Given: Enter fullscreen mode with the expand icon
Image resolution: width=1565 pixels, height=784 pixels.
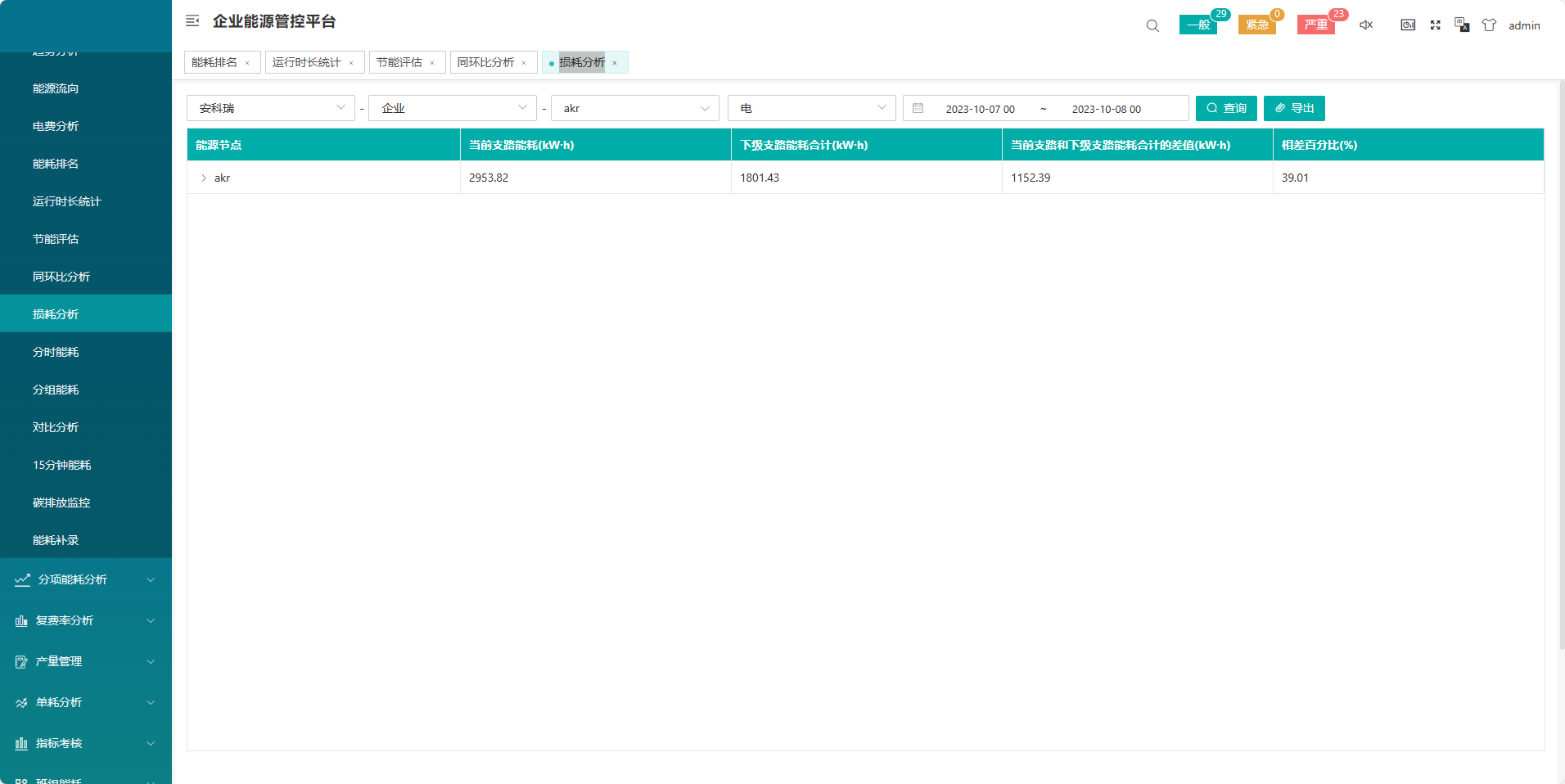Looking at the screenshot, I should click(1435, 25).
